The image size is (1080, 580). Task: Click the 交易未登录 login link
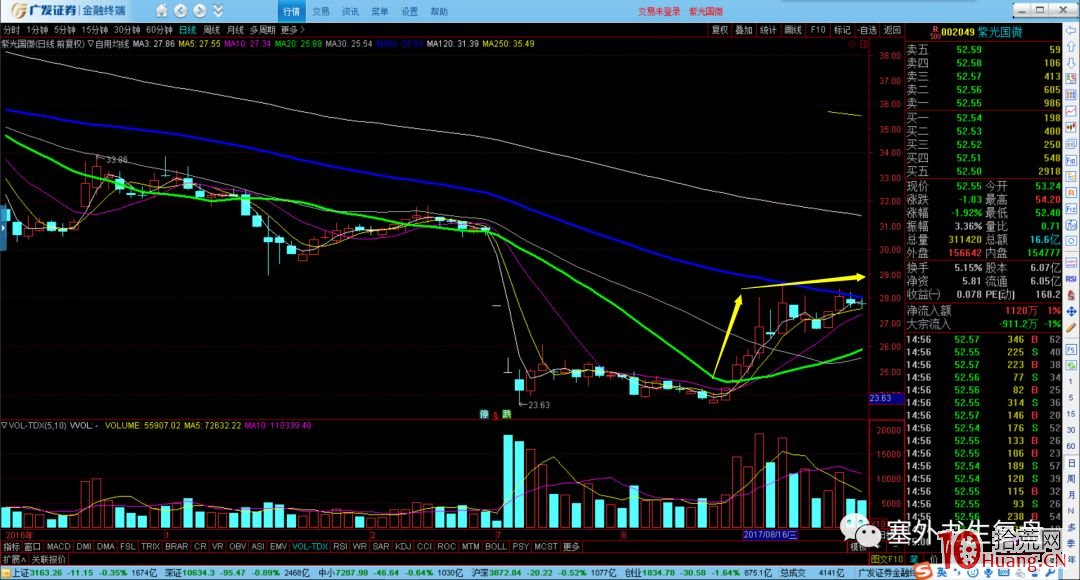[658, 12]
